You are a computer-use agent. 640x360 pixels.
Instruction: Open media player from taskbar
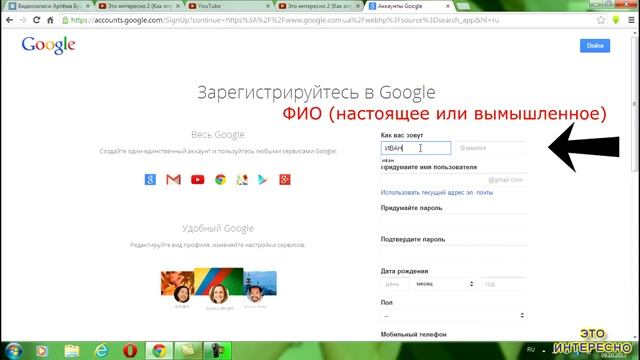42,351
